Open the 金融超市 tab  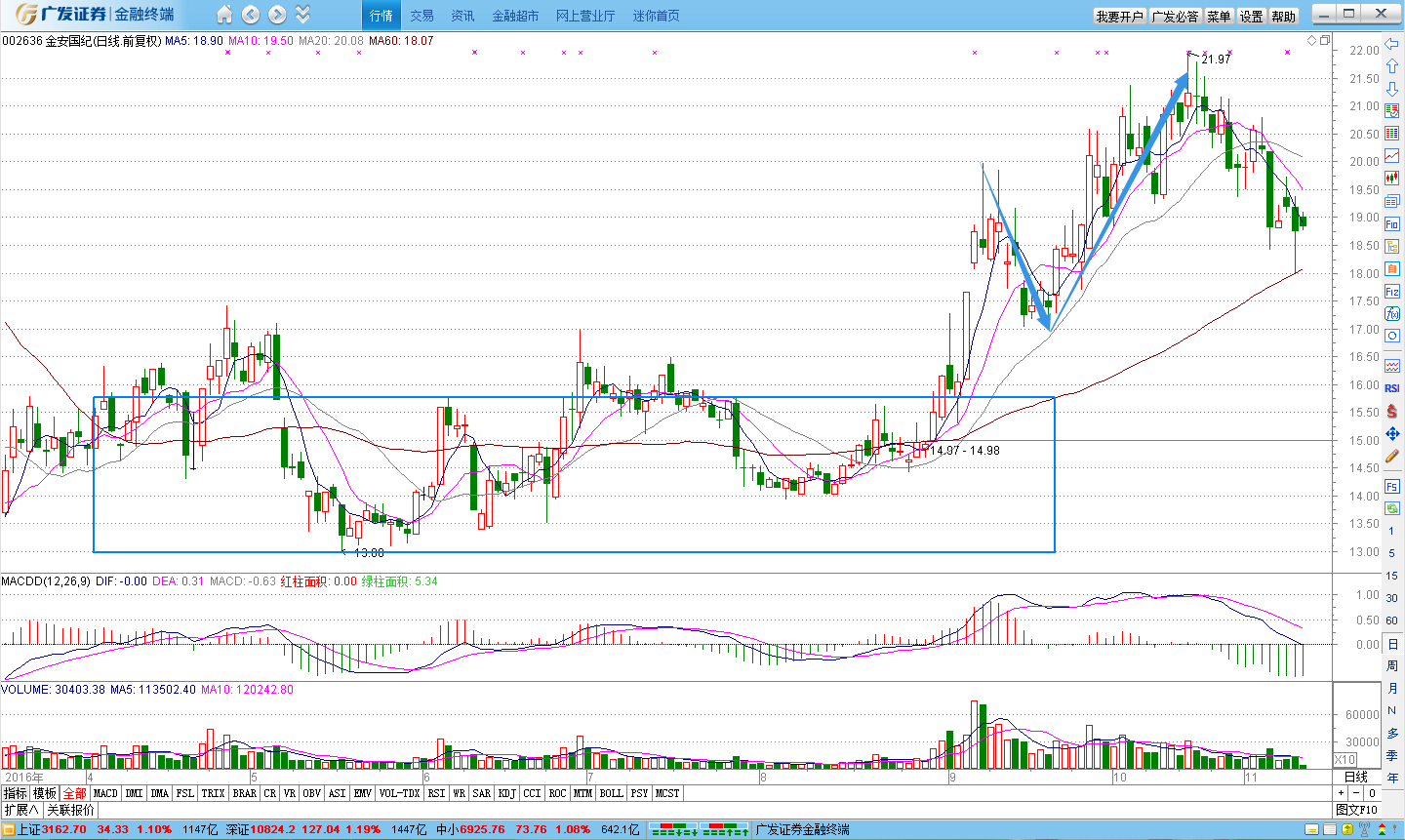[515, 16]
